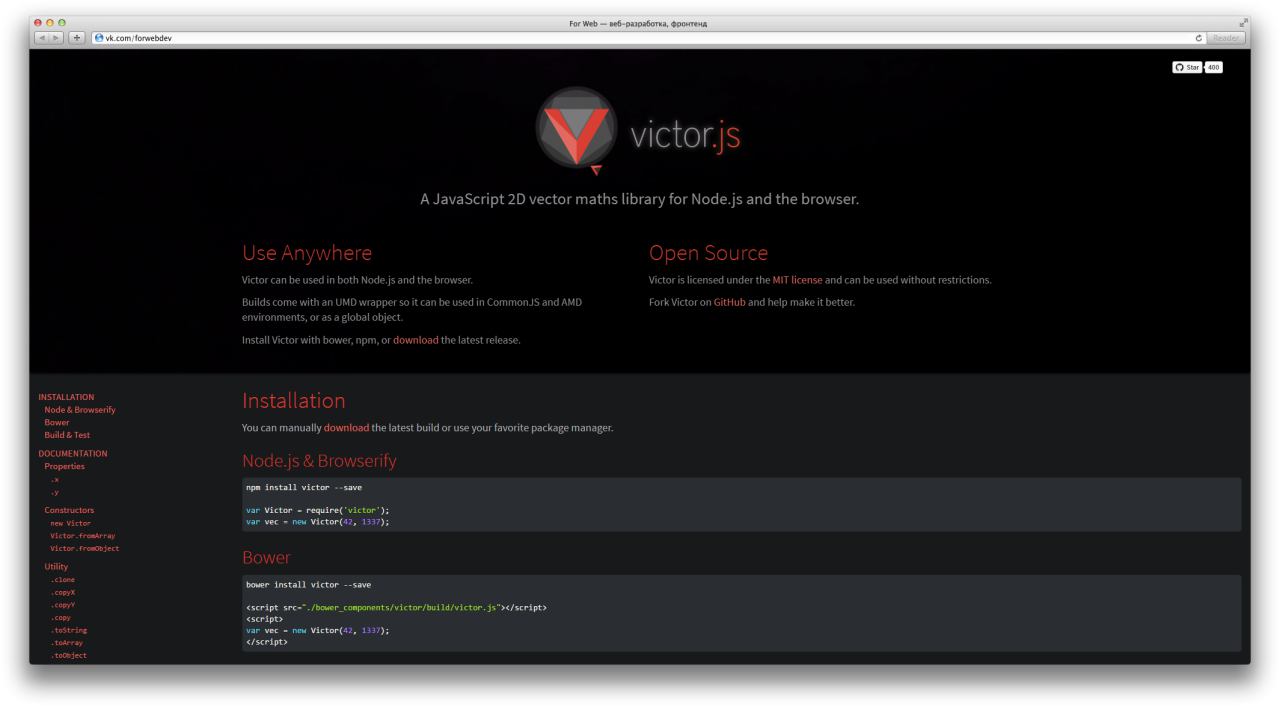Select Node & Browserify sidebar entry

coord(80,410)
